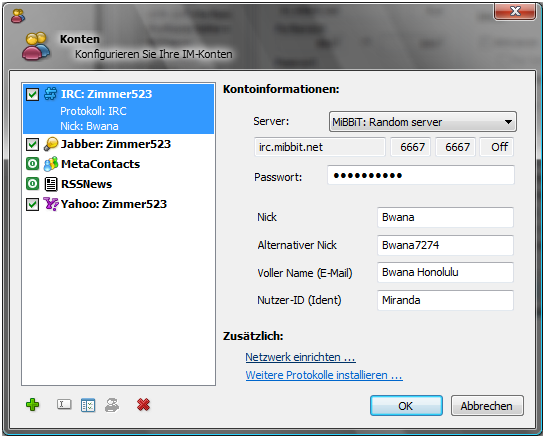Select the Jabber lightbulb icon
545x438 pixels.
click(x=51, y=144)
